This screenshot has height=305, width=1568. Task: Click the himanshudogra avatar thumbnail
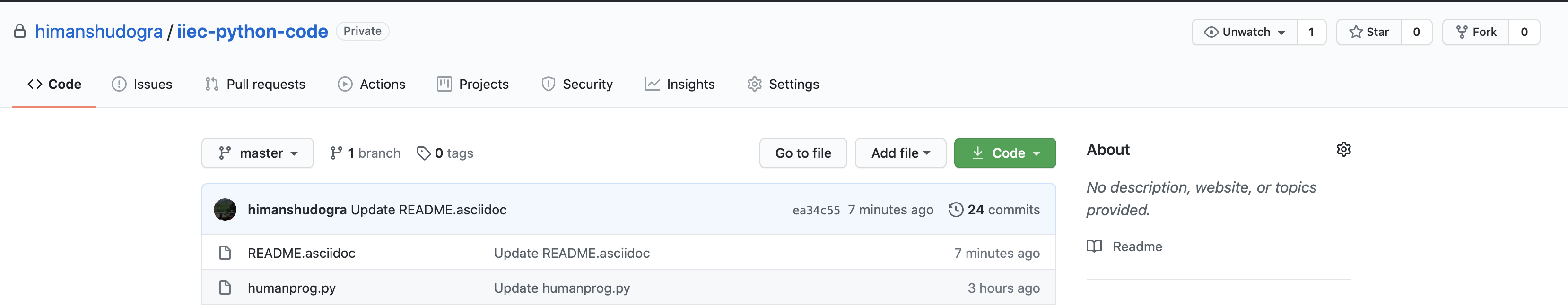tap(225, 210)
